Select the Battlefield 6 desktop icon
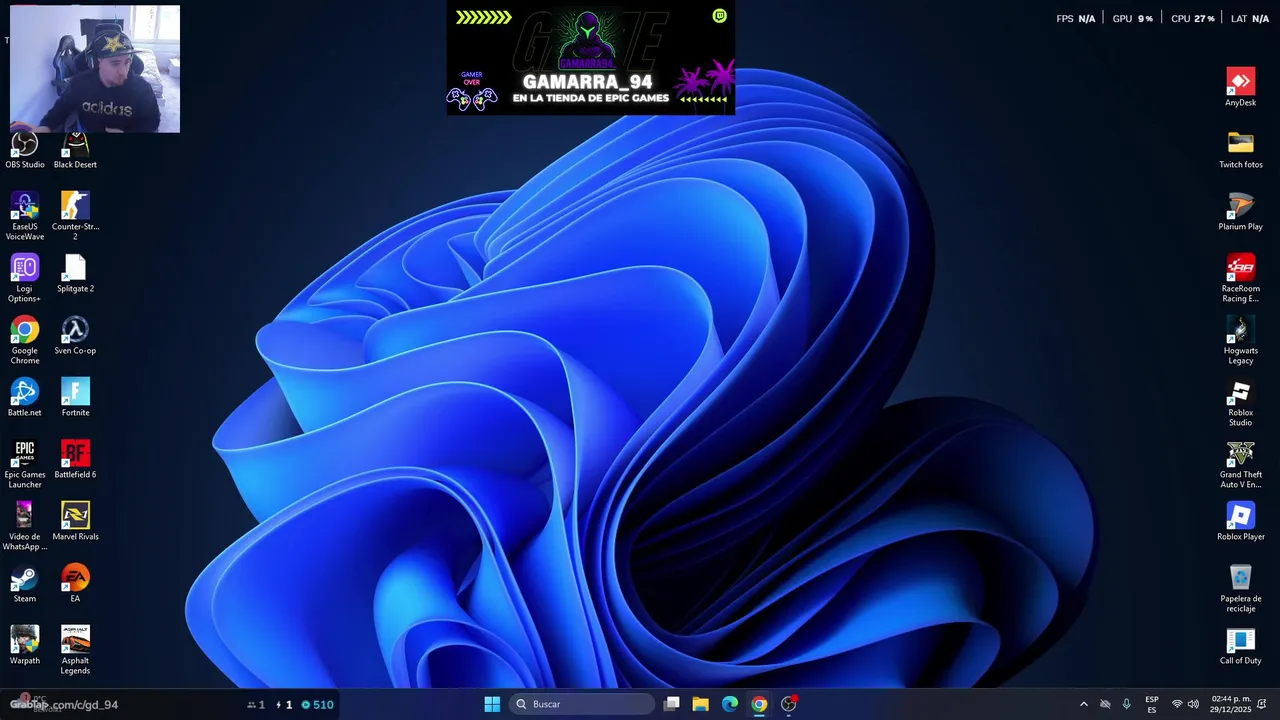Screen dimensions: 1280x720 75,459
